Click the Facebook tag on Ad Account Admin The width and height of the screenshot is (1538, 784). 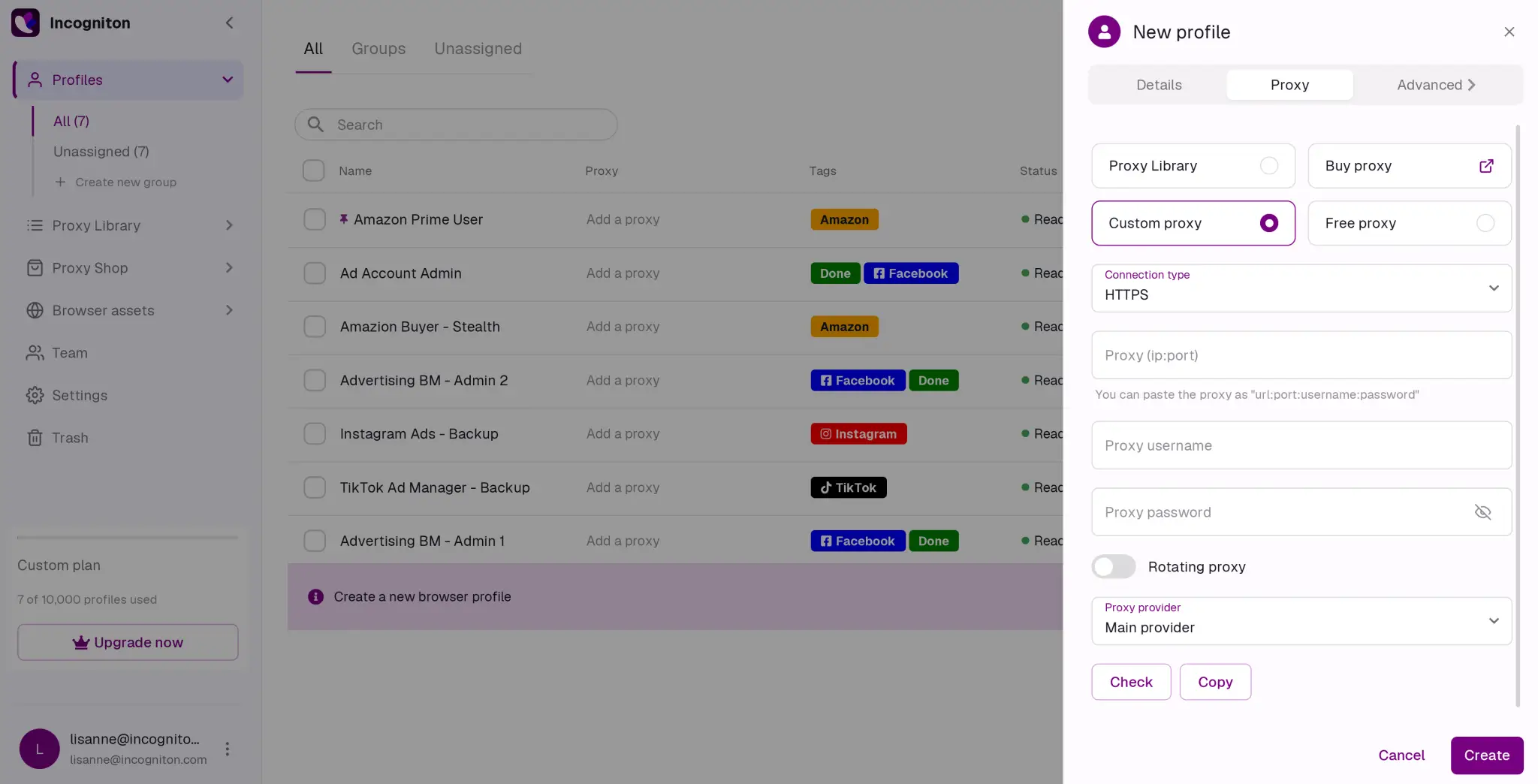point(911,273)
